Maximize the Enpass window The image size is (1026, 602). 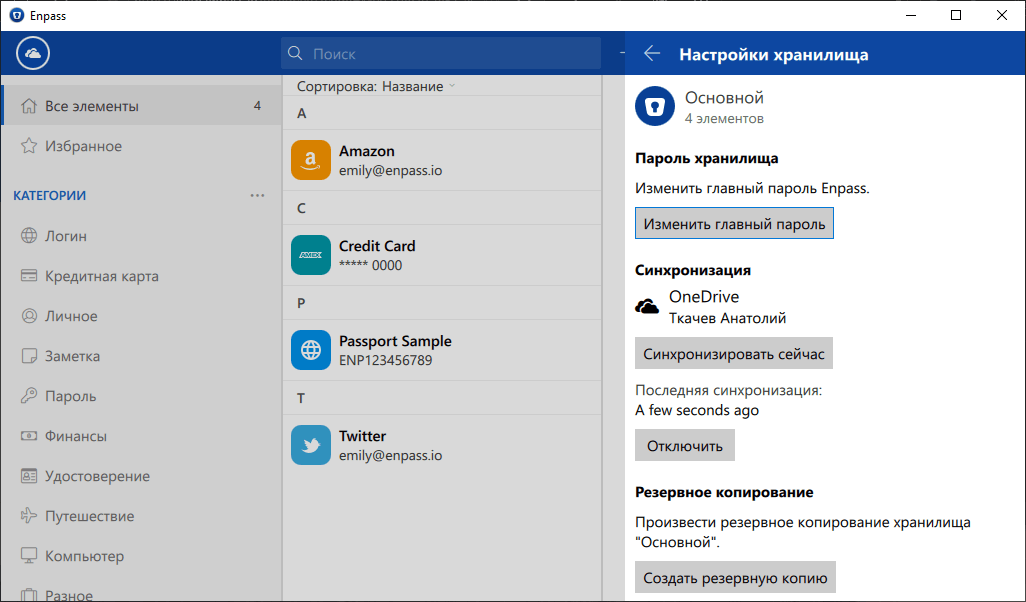pyautogui.click(x=956, y=15)
